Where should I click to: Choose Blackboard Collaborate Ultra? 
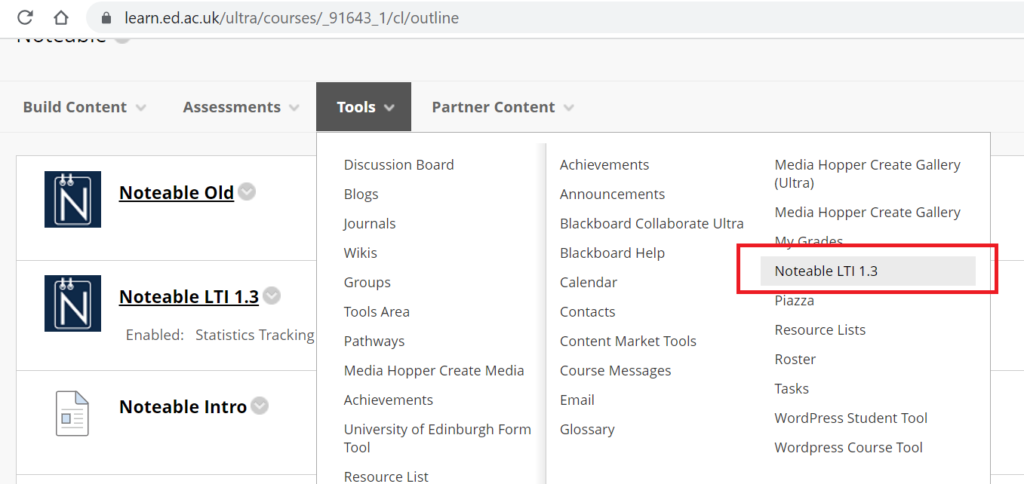pos(652,223)
